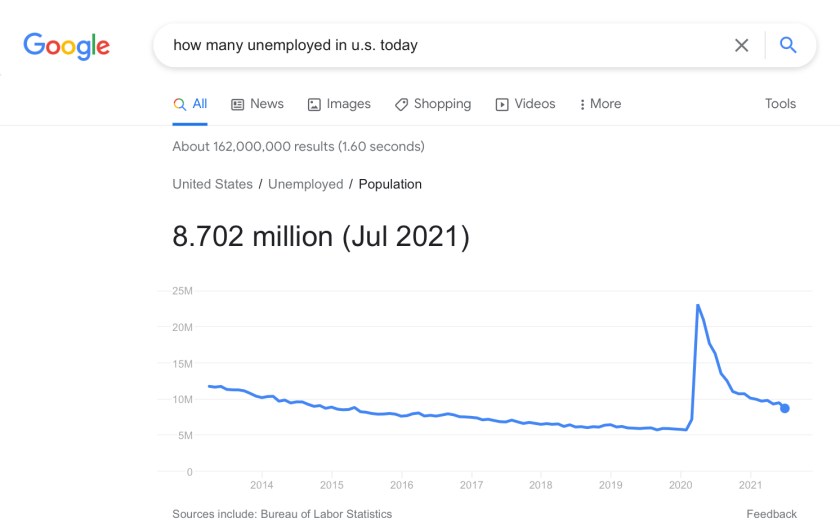This screenshot has width=840, height=532.
Task: Click the 2020 peak of the chart line
Action: [x=697, y=306]
